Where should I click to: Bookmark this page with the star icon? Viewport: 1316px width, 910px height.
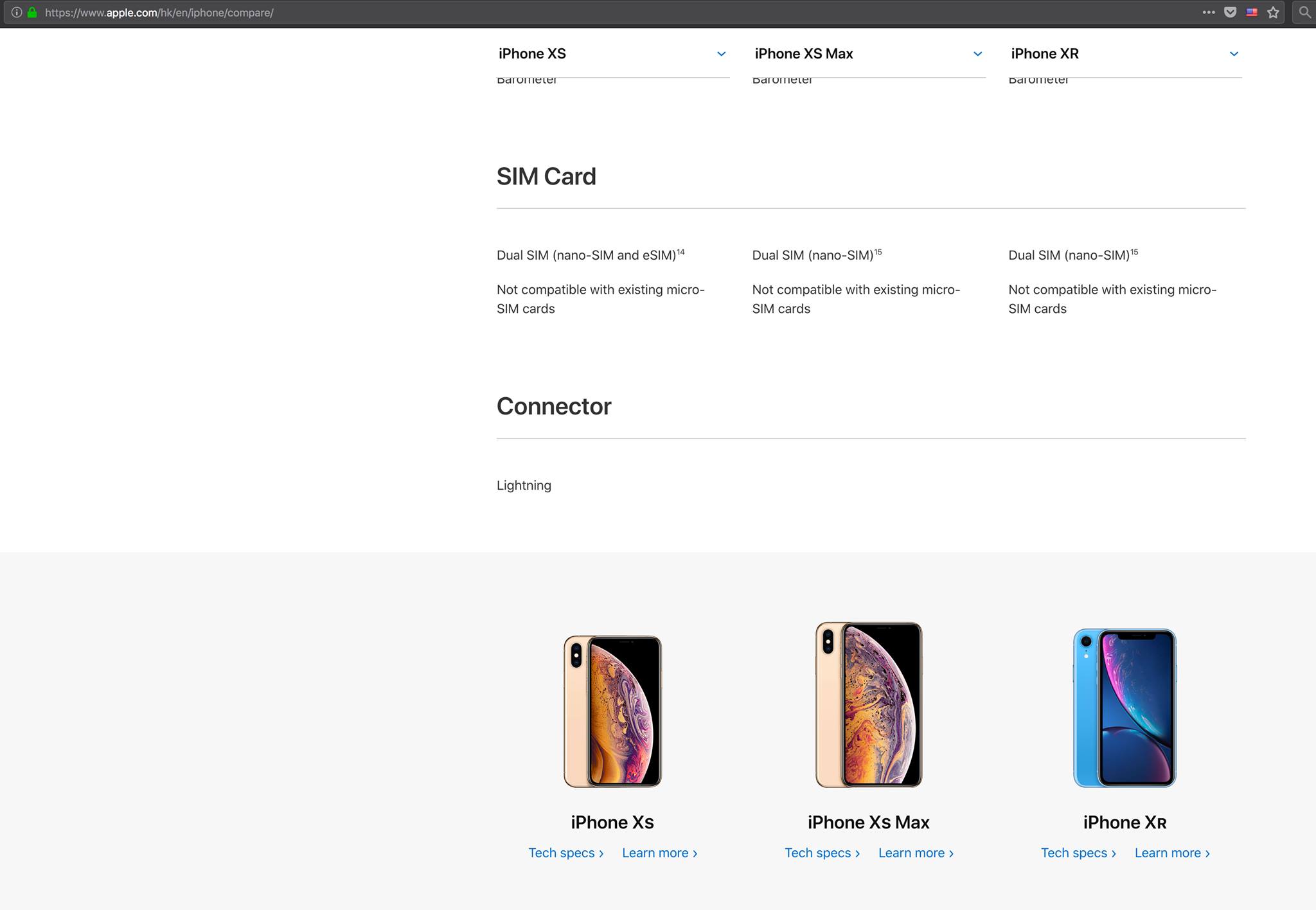1273,12
